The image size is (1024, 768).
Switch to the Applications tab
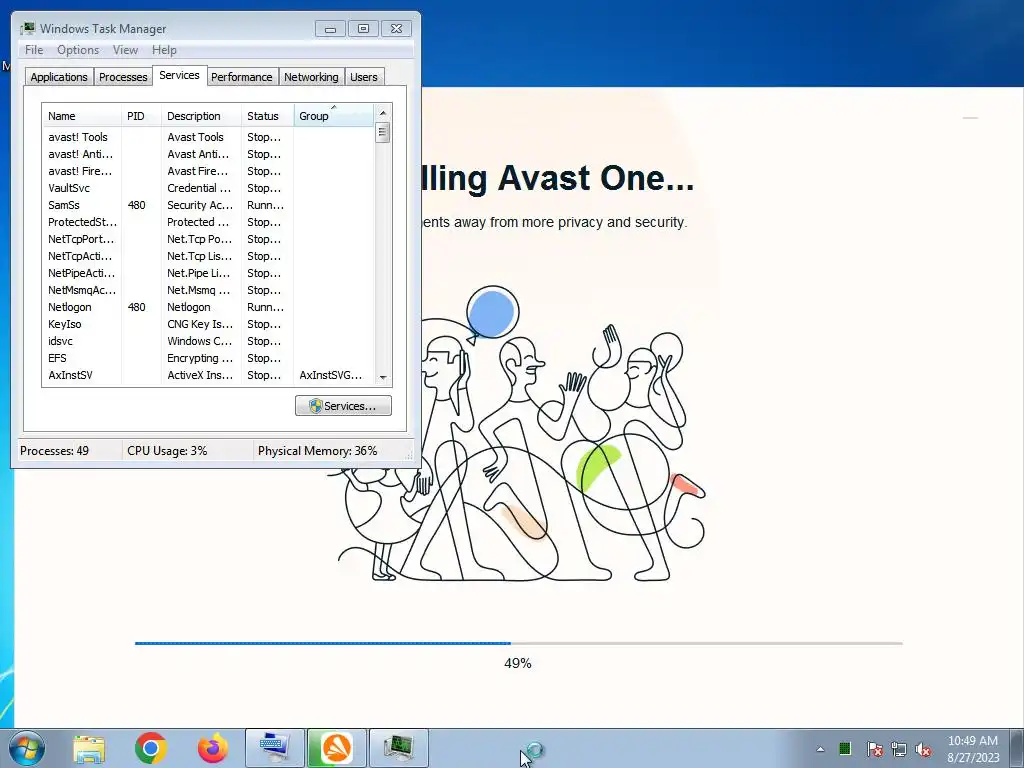(59, 76)
